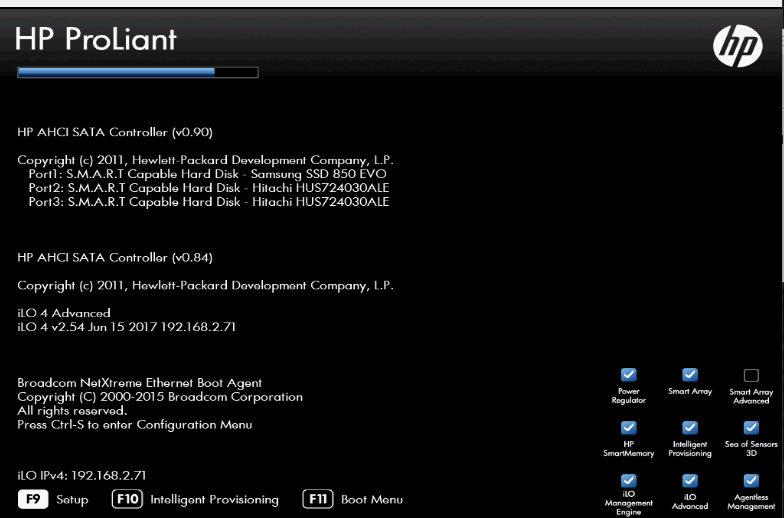Toggle the Sea of Sensors 3D checkbox
This screenshot has width=784, height=518.
coord(751,427)
